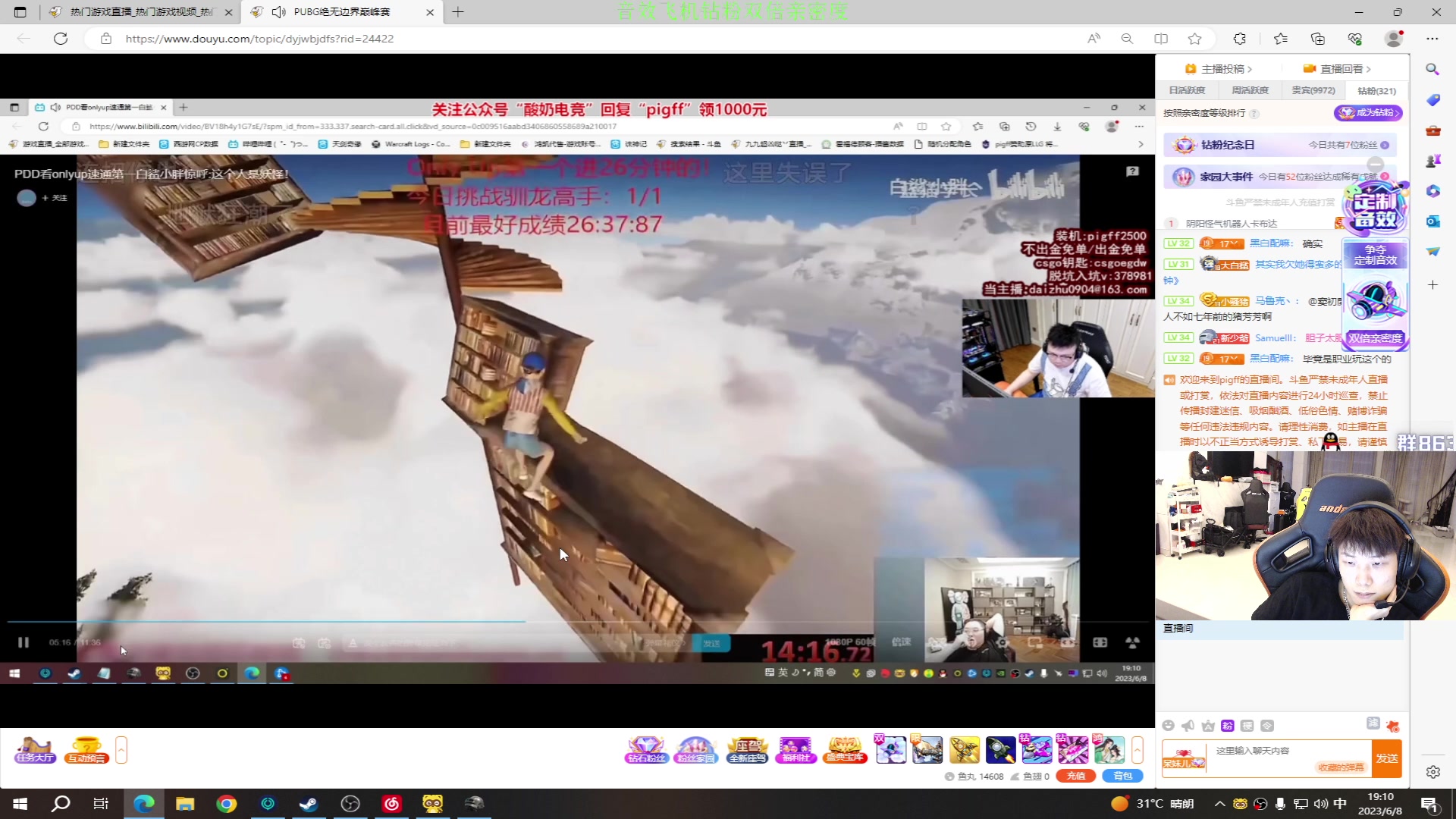
Task: Mute the PUBG tab audio icon
Action: pyautogui.click(x=278, y=12)
